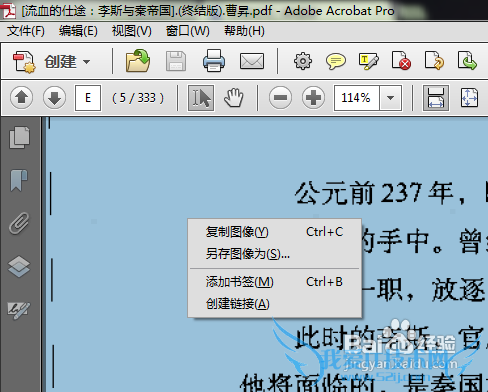Choose 复制图像(Y) from context menu
488x392 pixels.
pyautogui.click(x=274, y=232)
